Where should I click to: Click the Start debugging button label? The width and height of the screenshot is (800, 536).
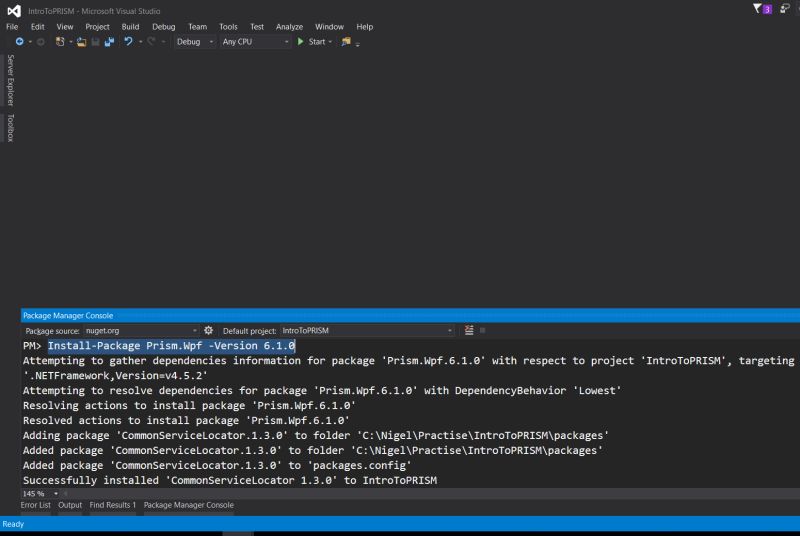[316, 42]
